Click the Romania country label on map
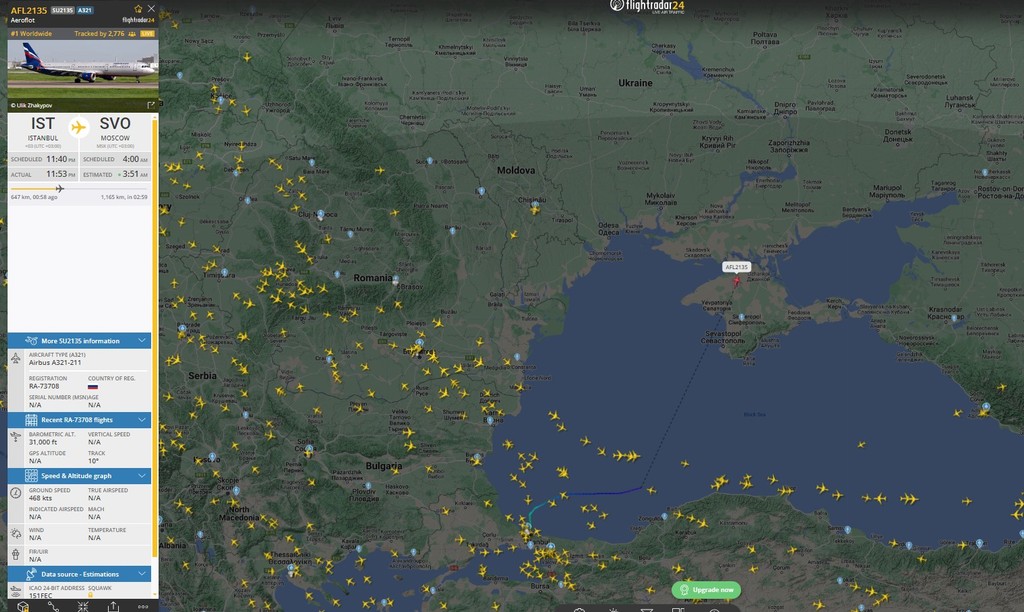1024x612 pixels. tap(373, 278)
